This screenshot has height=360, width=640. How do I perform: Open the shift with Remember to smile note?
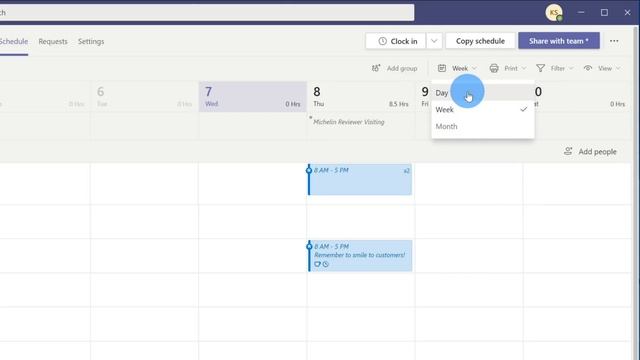click(x=360, y=256)
